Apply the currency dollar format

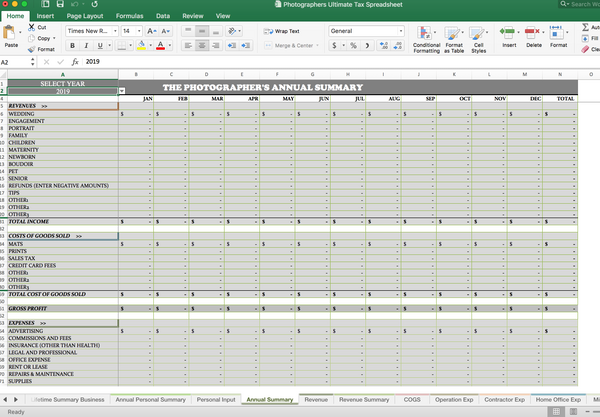click(x=334, y=46)
